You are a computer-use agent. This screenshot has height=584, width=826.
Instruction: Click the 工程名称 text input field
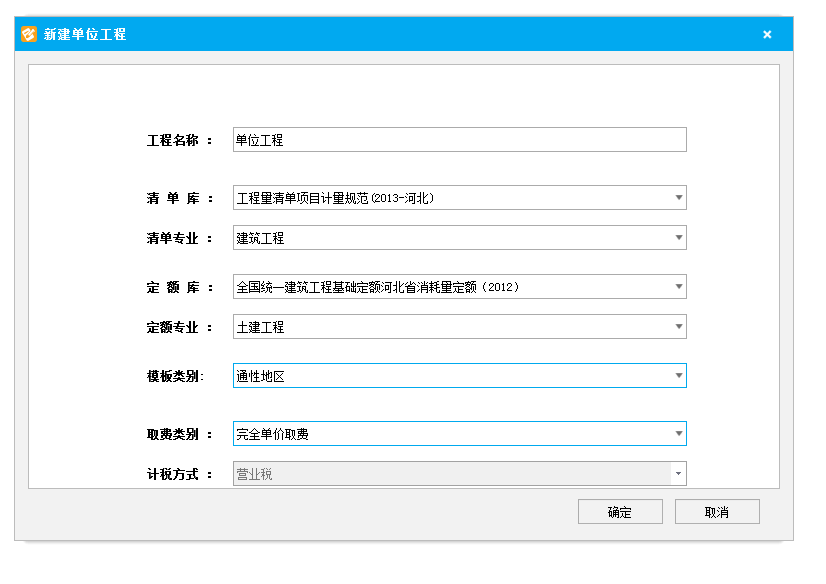pyautogui.click(x=459, y=140)
